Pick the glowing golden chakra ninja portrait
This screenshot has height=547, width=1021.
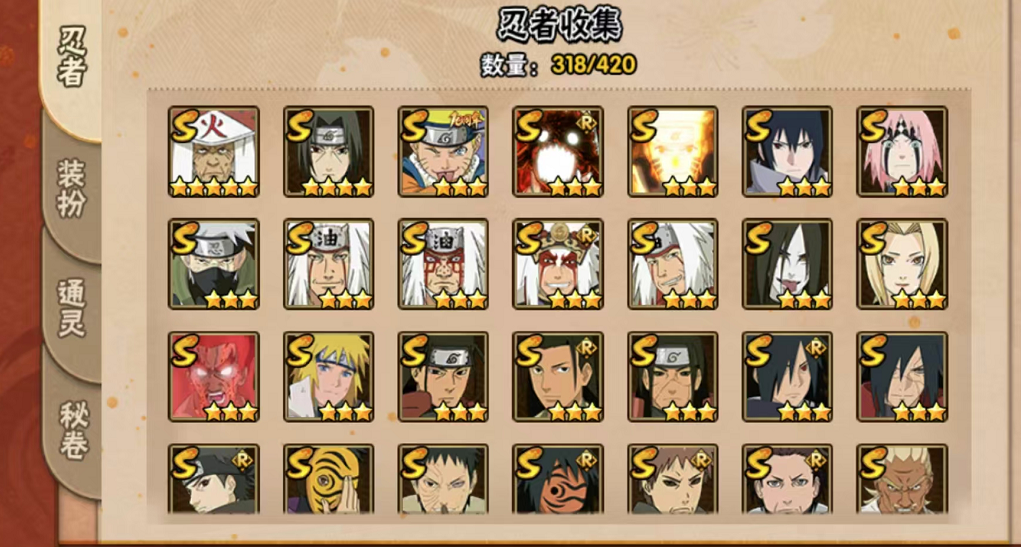click(x=673, y=151)
